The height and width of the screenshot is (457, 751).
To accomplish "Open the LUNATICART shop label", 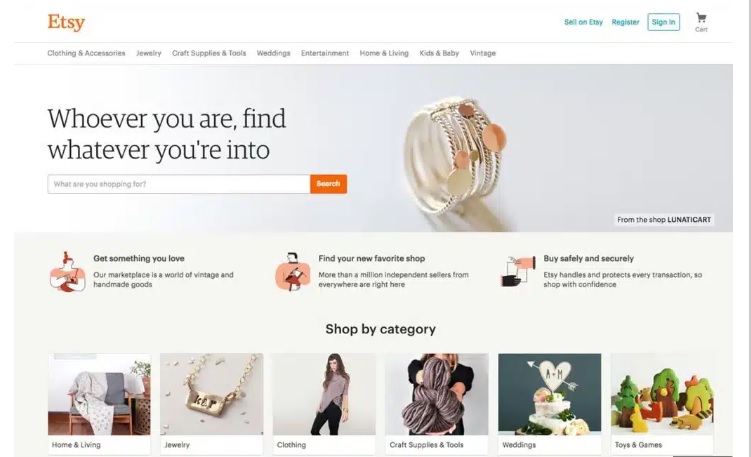I will [664, 219].
